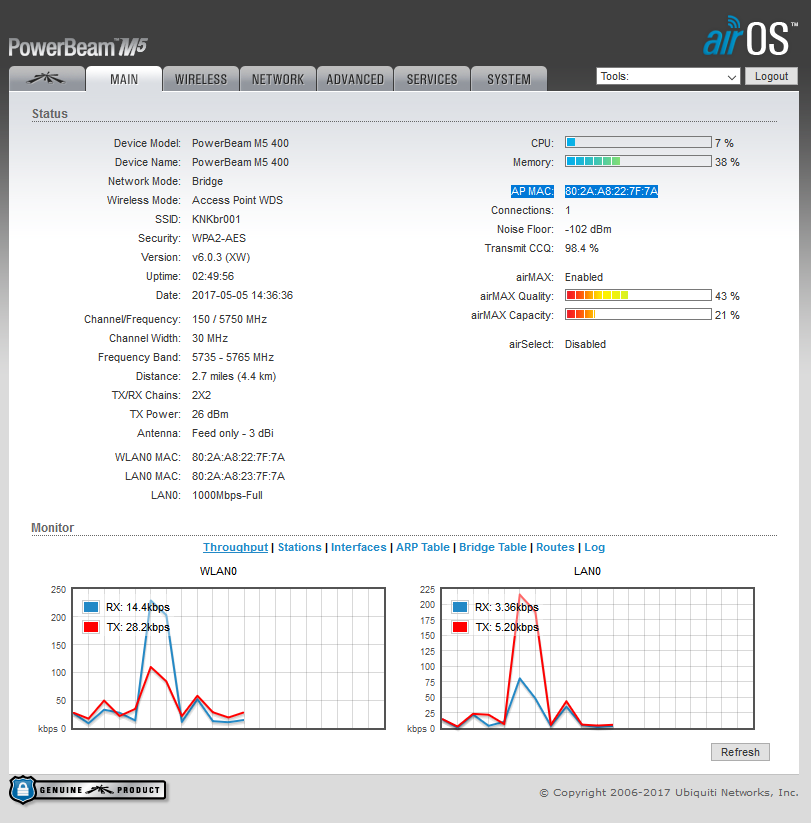The image size is (811, 823).
Task: Click the WLAN0 throughput graph
Action: (x=228, y=658)
